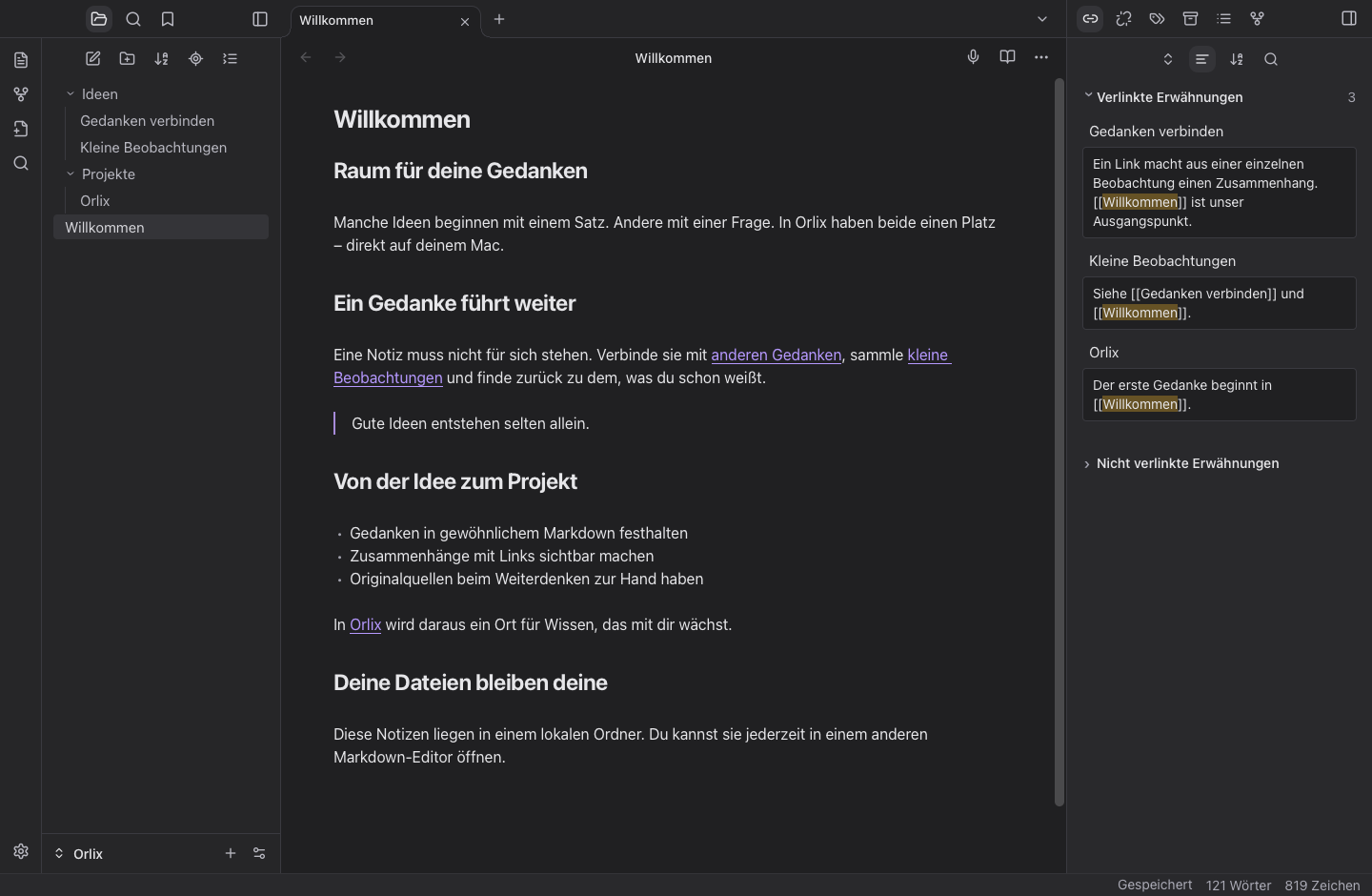Open local graph tab in the right sidebar
Screen dimensions: 1372x896
pyautogui.click(x=1258, y=19)
